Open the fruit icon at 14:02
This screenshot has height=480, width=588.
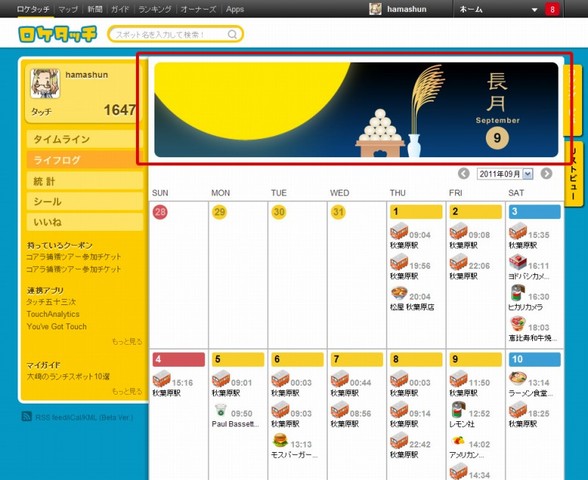[x=458, y=440]
